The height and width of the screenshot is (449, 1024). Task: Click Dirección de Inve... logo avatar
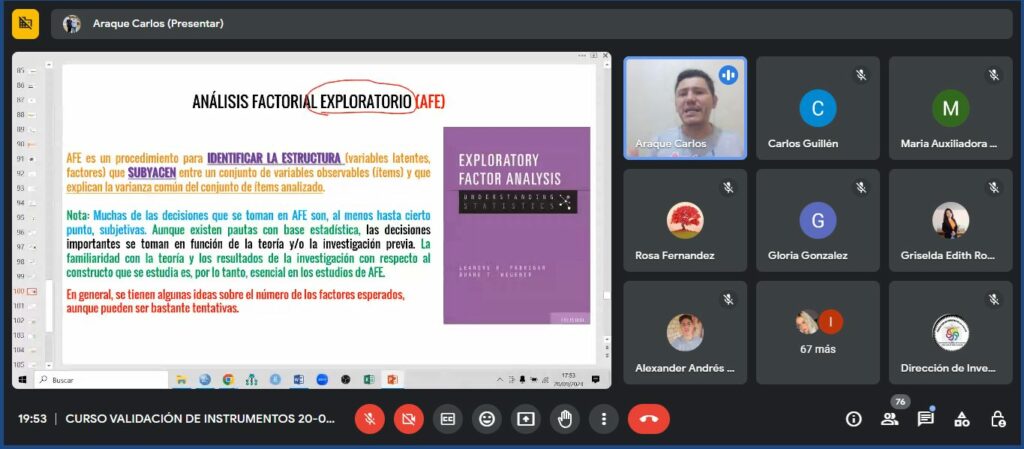[950, 332]
